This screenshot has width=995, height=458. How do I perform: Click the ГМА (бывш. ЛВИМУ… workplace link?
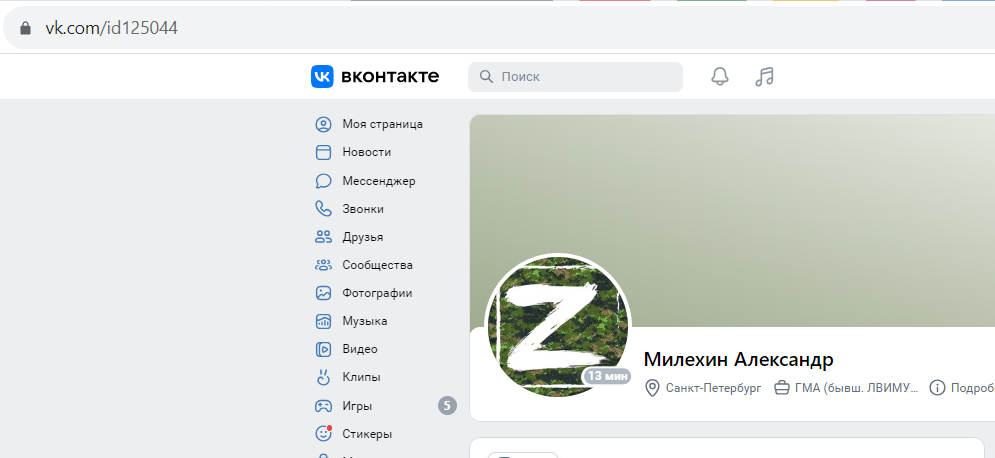(857, 388)
